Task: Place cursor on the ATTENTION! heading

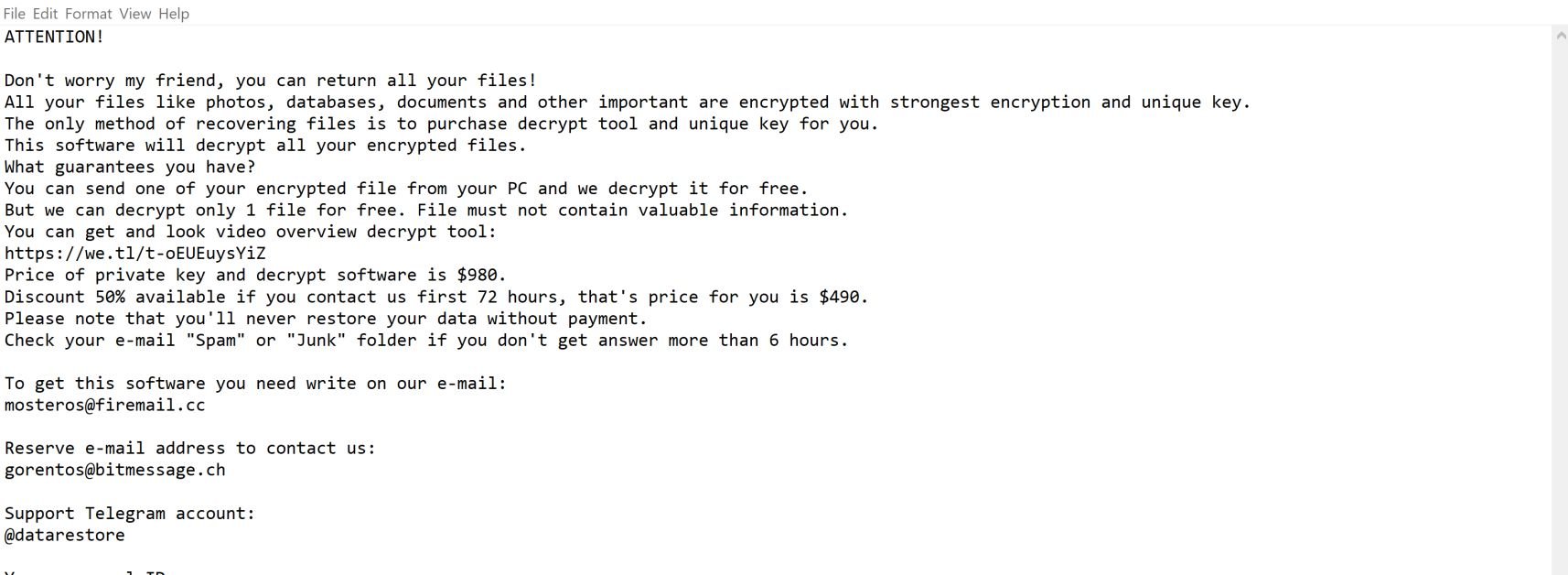Action: coord(54,37)
